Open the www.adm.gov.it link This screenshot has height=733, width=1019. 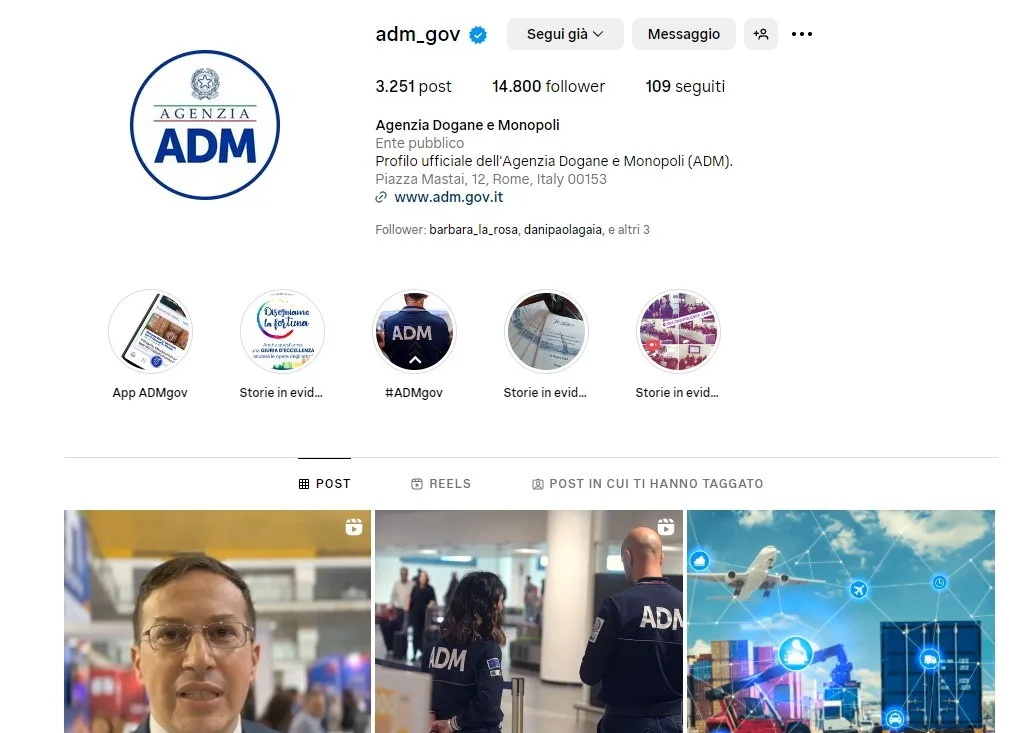[448, 197]
